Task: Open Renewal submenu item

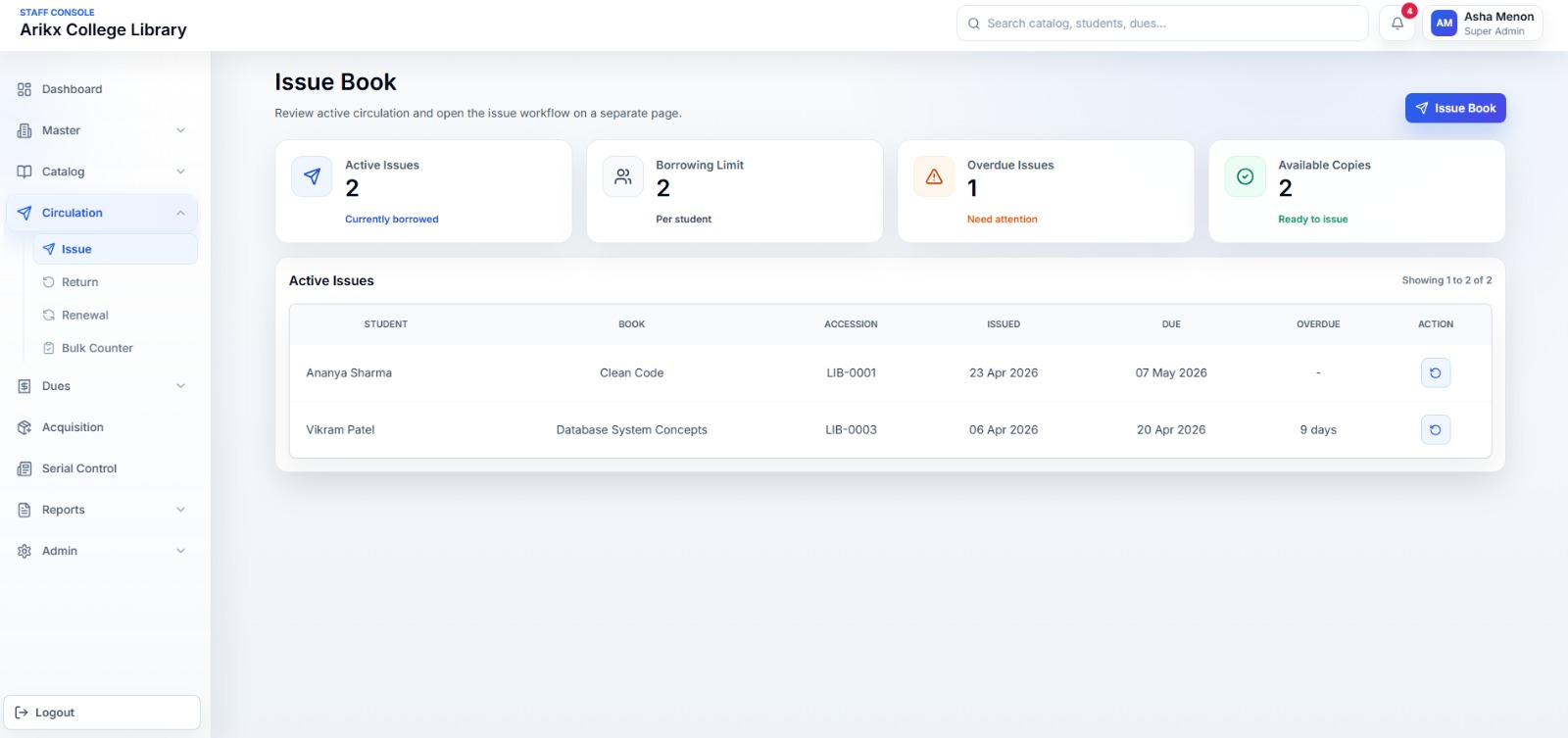Action: (84, 316)
